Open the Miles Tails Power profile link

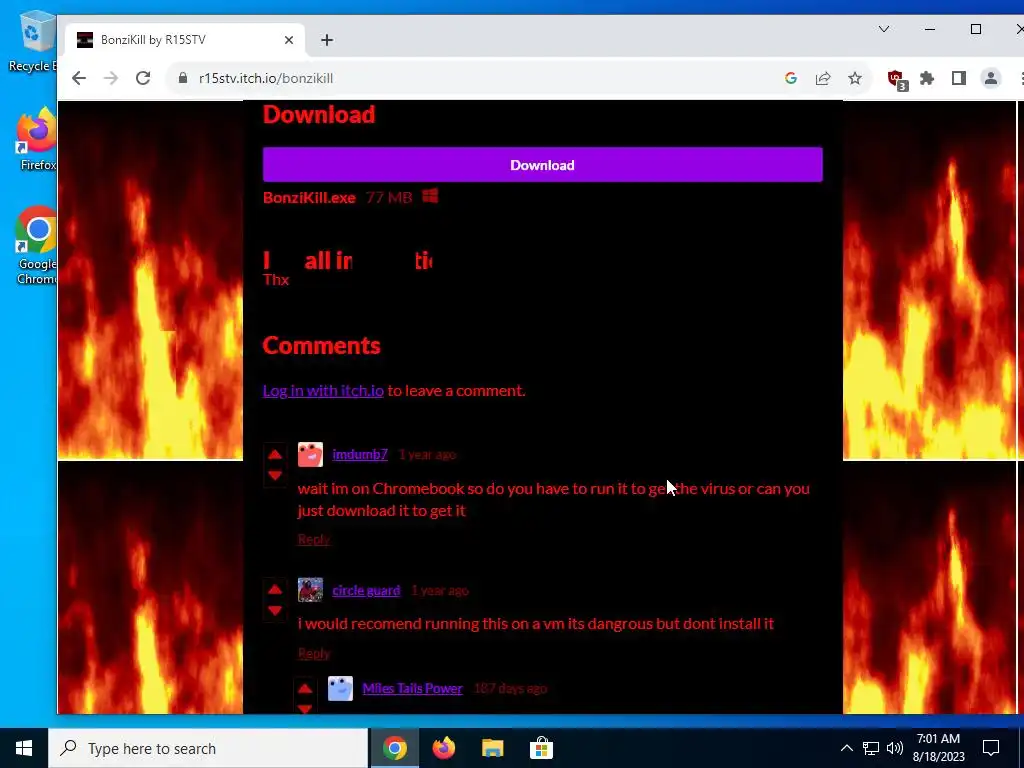pos(412,688)
